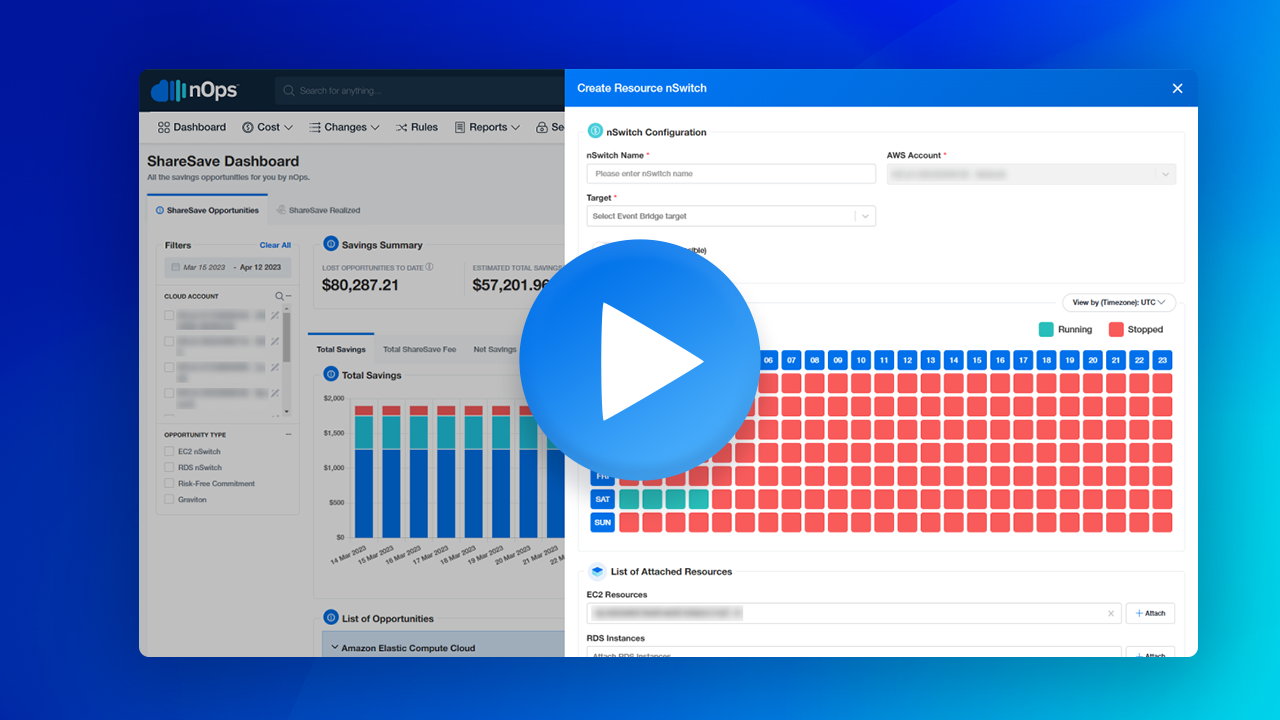Screen dimensions: 1280x720
Task: Select the Net Savings tab
Action: [x=495, y=349]
